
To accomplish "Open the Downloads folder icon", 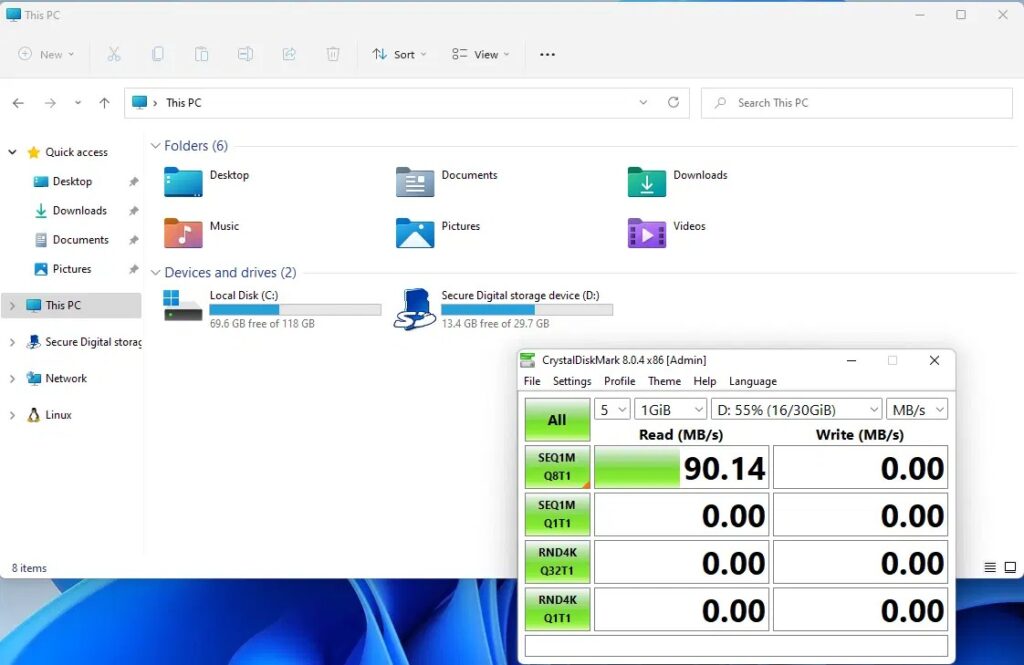I will point(647,182).
